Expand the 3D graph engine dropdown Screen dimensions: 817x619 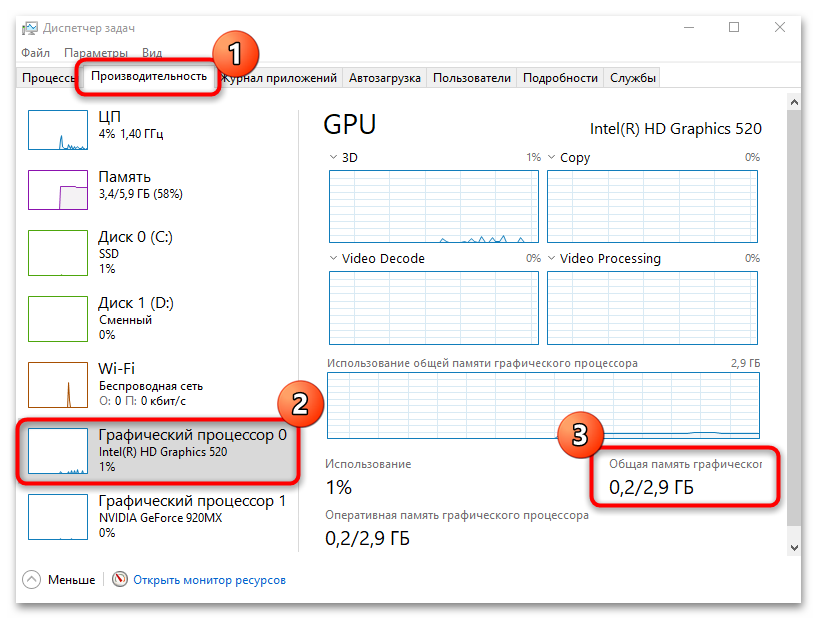334,158
